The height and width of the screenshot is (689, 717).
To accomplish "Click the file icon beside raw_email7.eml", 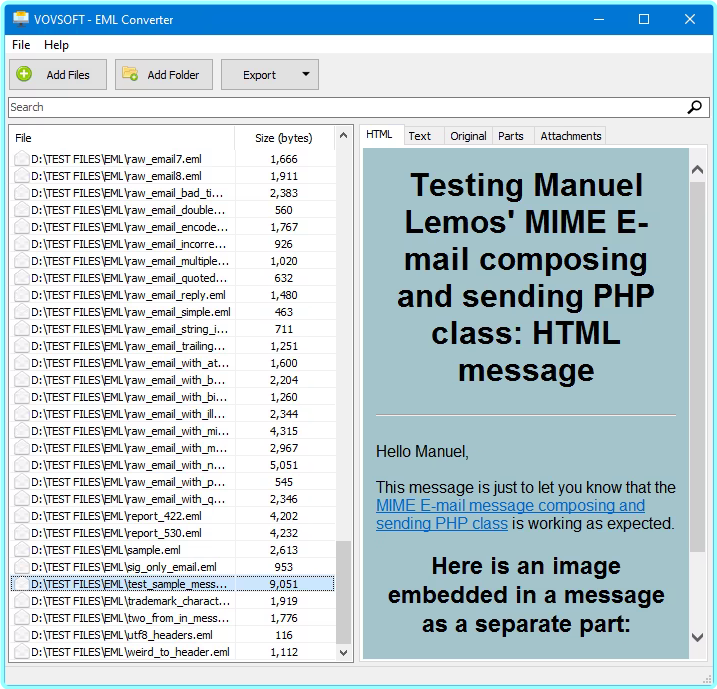I will point(21,159).
